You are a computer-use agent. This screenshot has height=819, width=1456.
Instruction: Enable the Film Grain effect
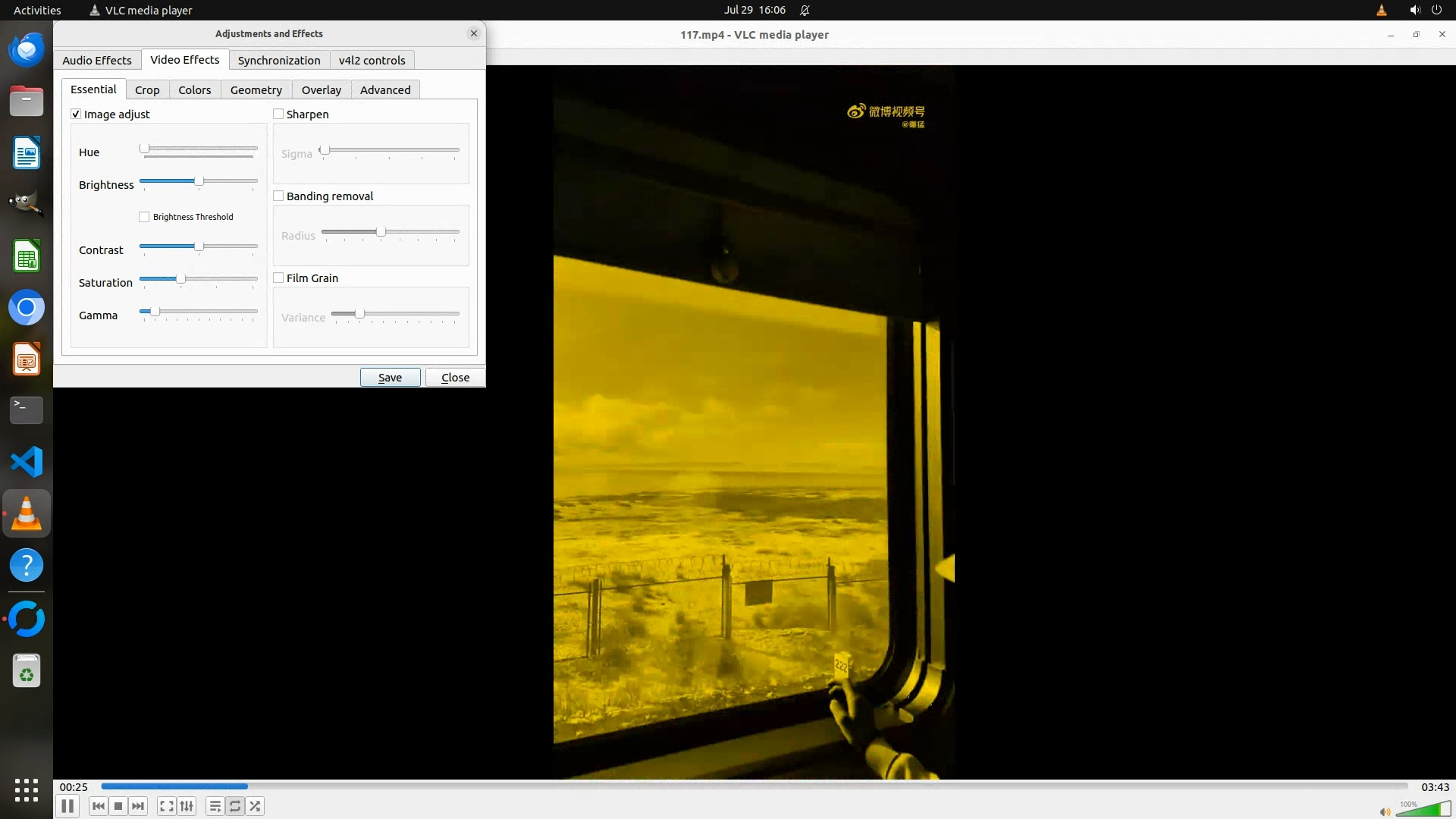278,278
